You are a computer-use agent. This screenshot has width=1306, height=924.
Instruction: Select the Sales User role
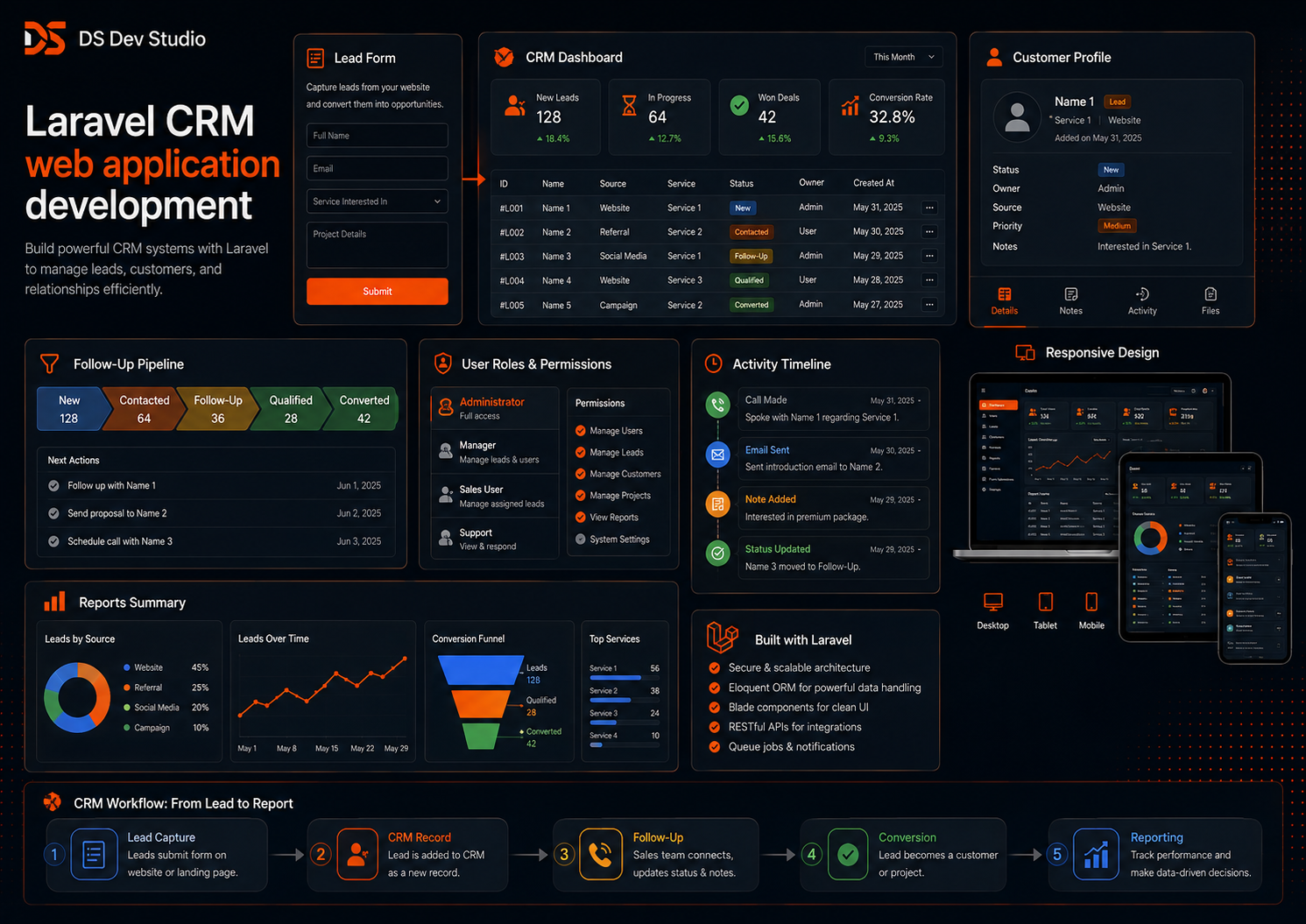click(495, 496)
